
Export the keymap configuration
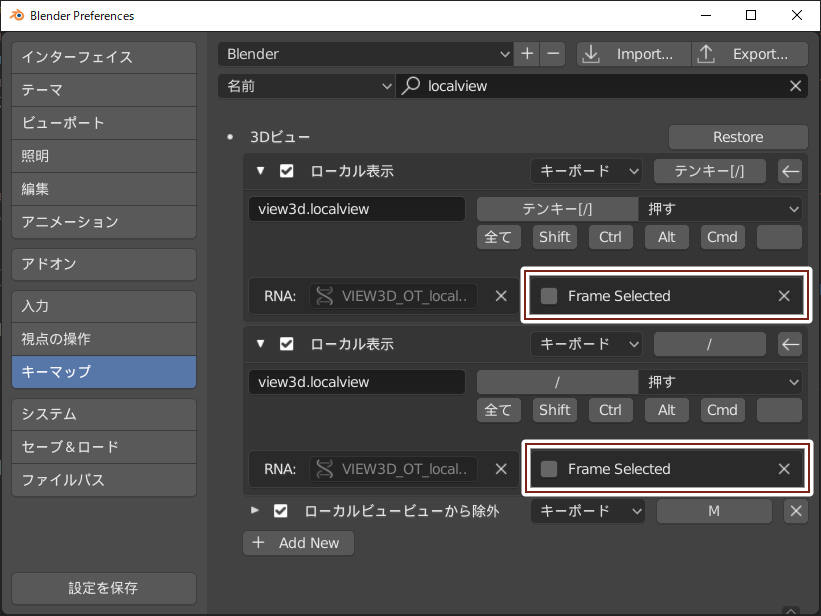point(750,54)
